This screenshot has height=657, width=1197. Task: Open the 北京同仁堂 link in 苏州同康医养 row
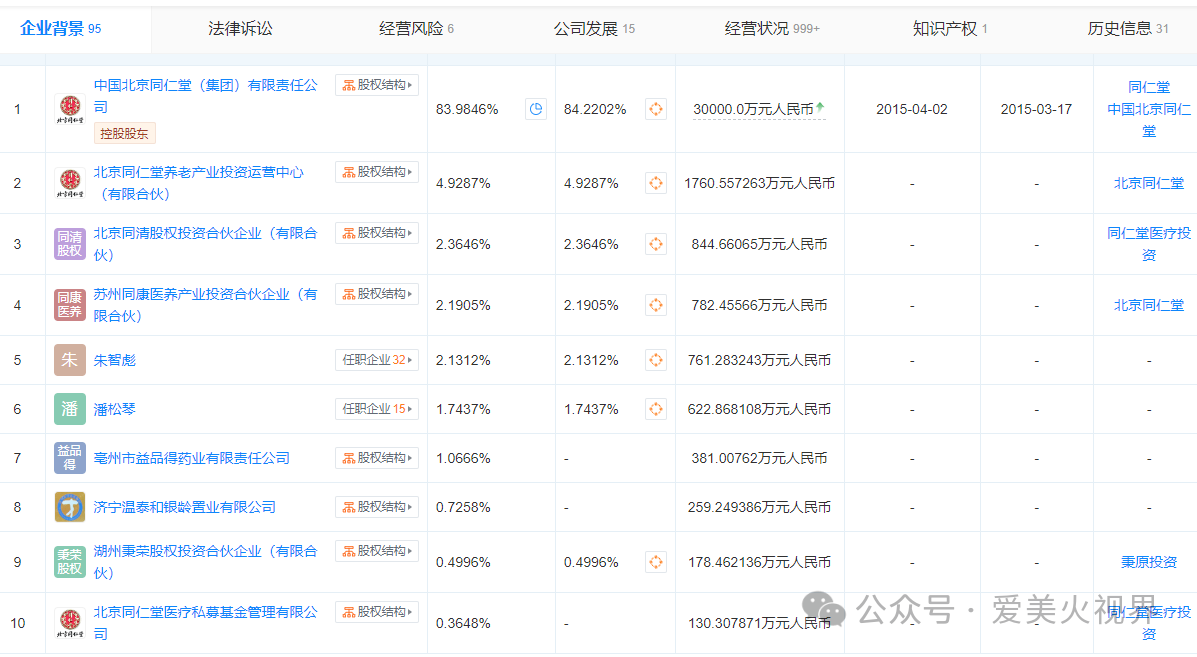pos(1149,305)
